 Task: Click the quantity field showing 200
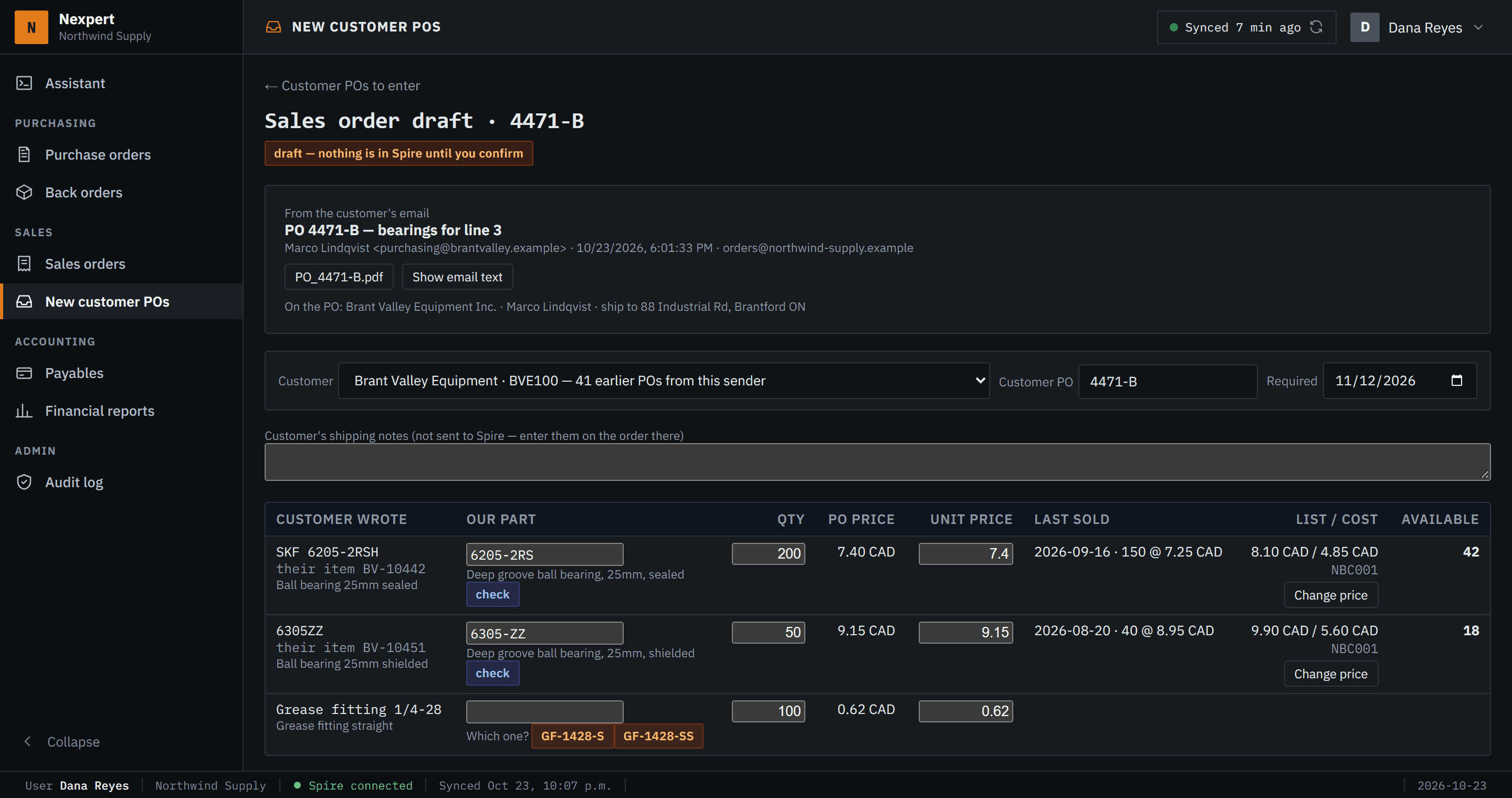click(x=768, y=554)
